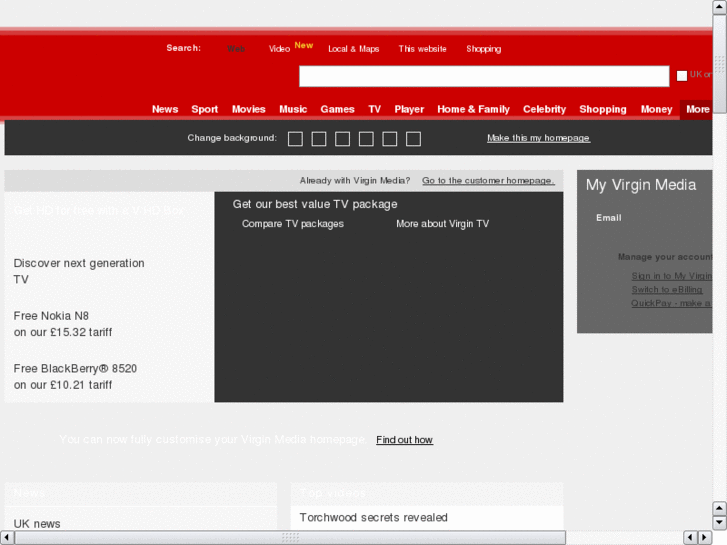Viewport: 727px width, 545px height.
Task: Expand the More menu
Action: [698, 109]
